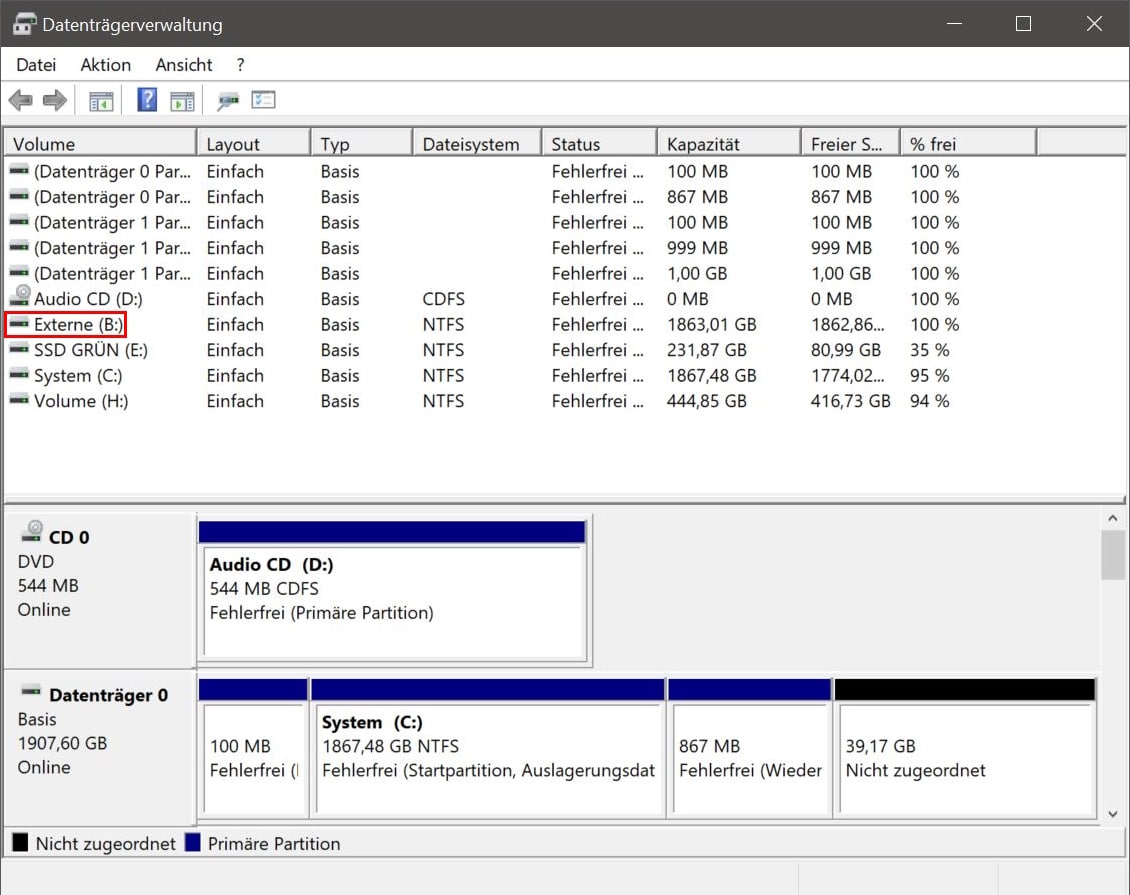Click the Datenträgerverwaltung title bar app icon
Viewport: 1130px width, 895px height.
pyautogui.click(x=24, y=24)
